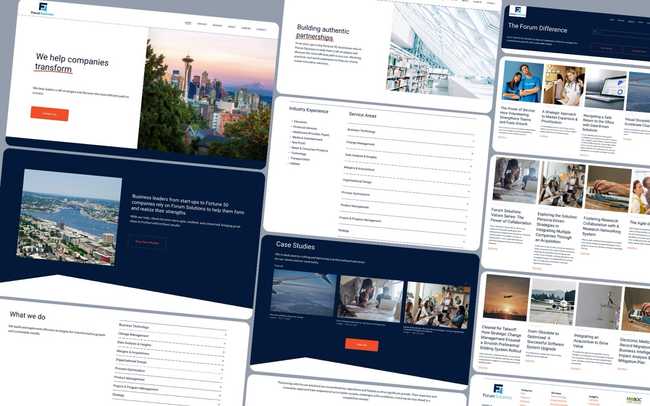Expand Change Management under Service Areas

pyautogui.click(x=410, y=144)
